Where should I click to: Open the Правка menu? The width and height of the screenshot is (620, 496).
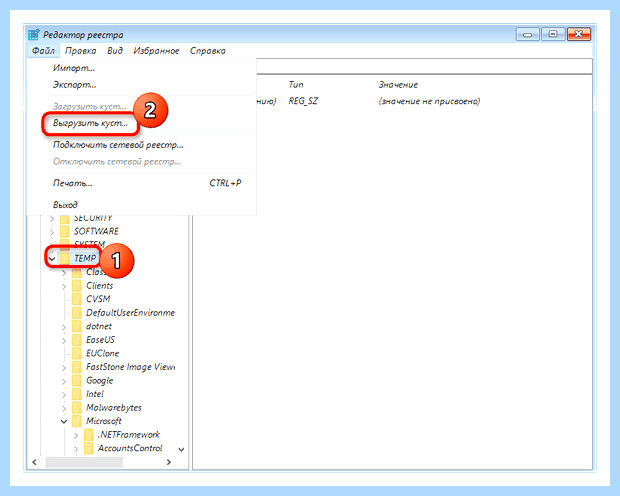pyautogui.click(x=81, y=51)
